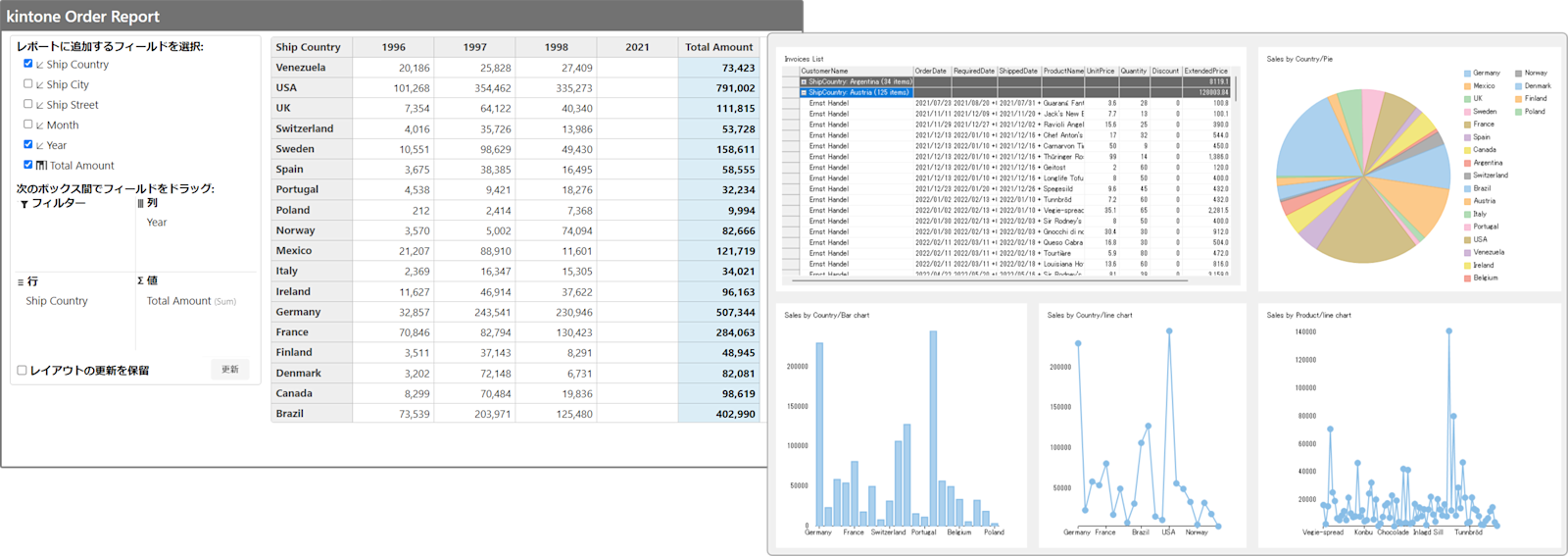
Task: Sort by CustomerName column in Invoices List
Action: click(857, 71)
